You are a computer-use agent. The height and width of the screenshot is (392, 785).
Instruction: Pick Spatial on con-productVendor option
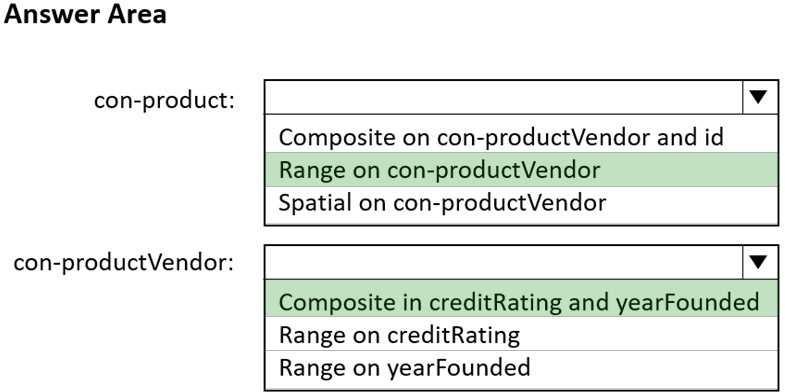pyautogui.click(x=521, y=203)
